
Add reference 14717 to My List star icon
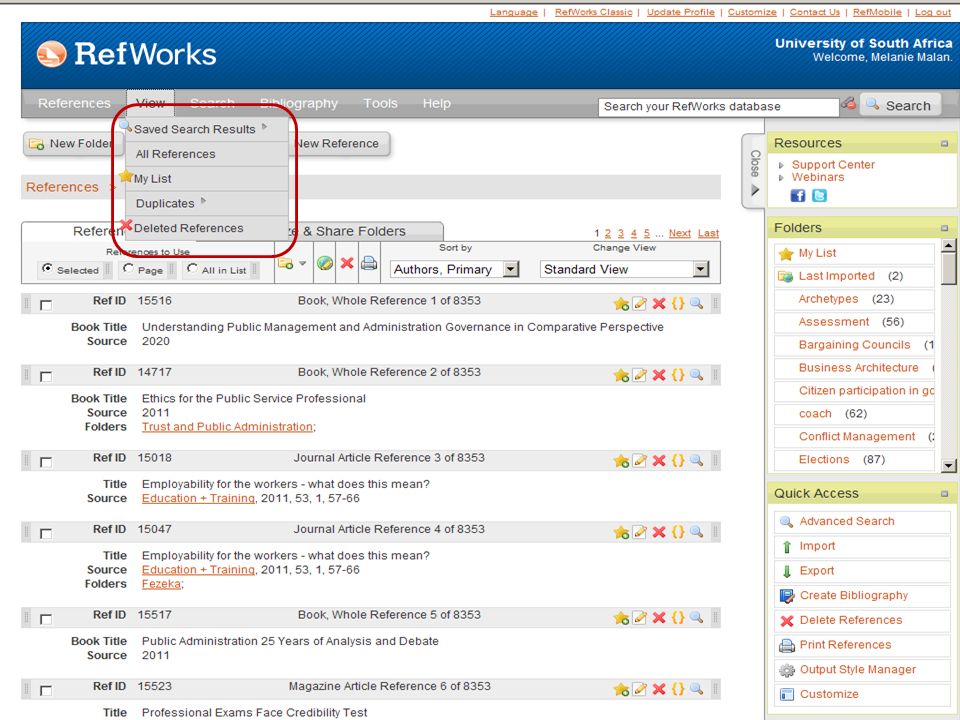621,375
